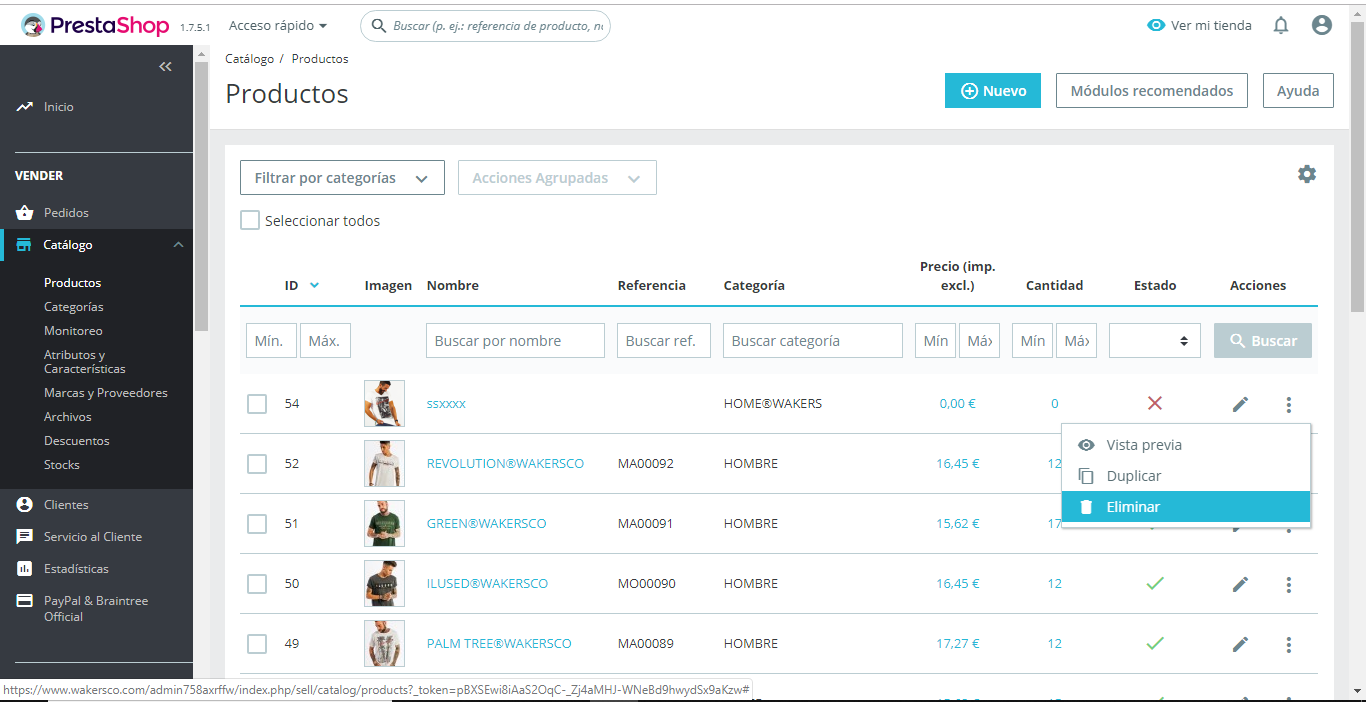Click the Clientes person icon

25,505
